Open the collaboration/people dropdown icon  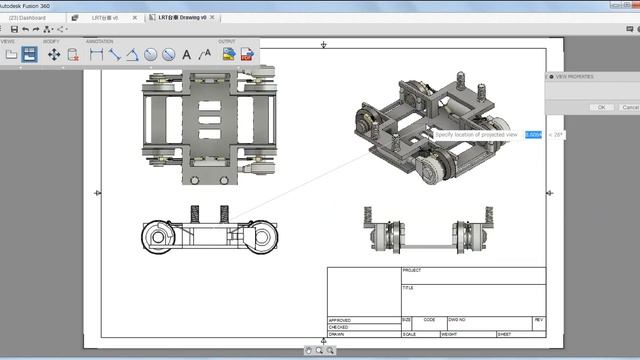click(48, 29)
